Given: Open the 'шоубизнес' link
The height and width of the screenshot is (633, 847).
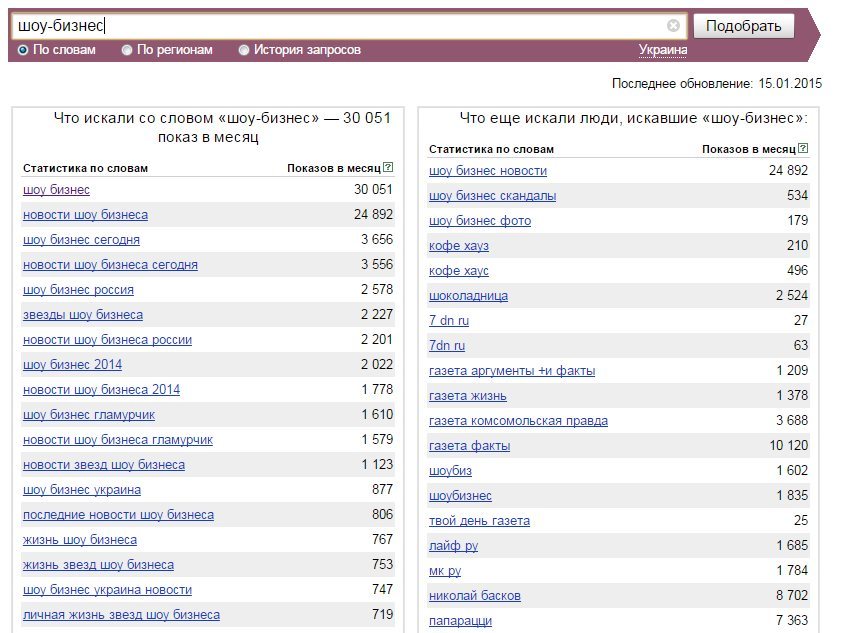Looking at the screenshot, I should [x=460, y=496].
